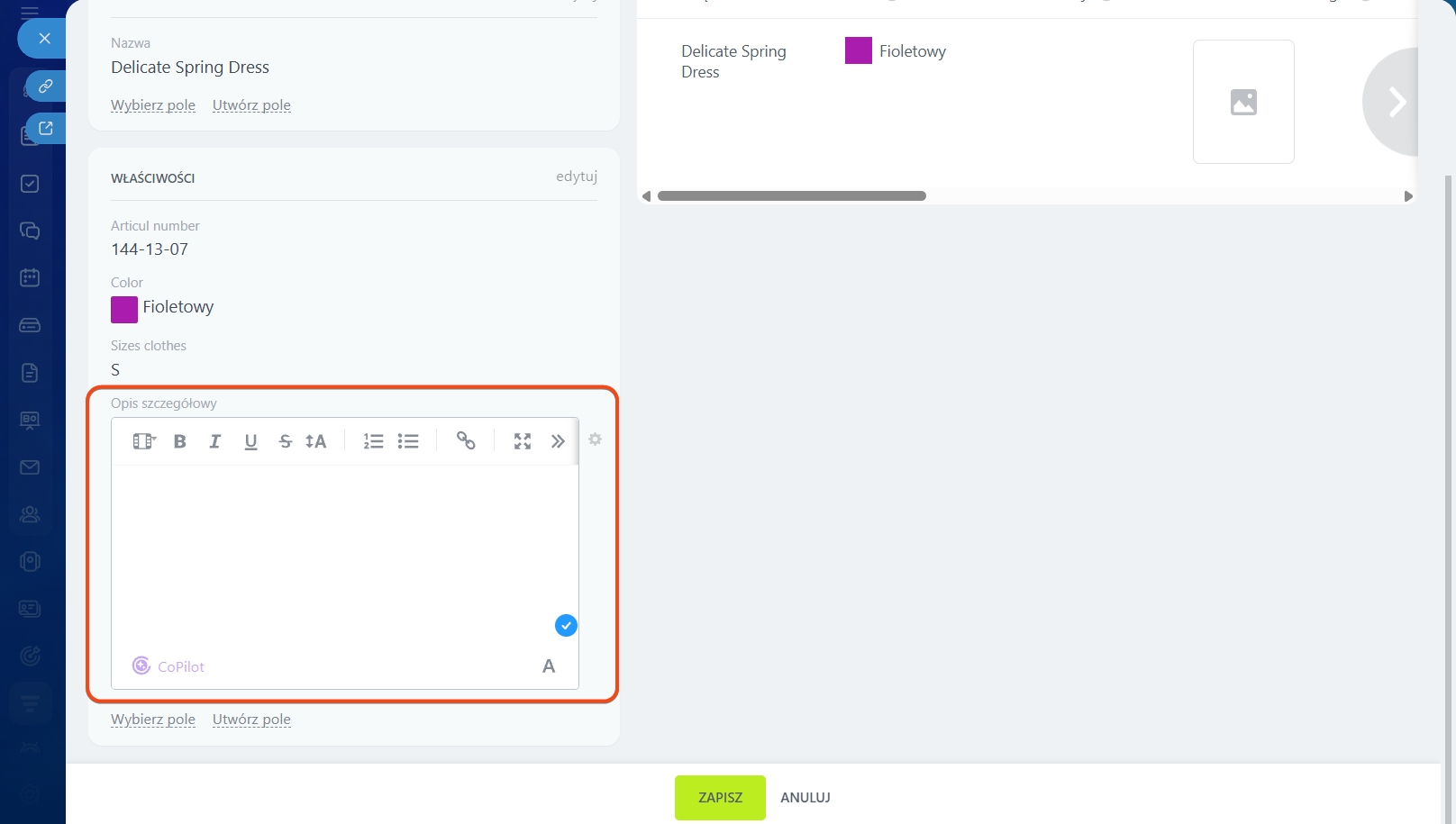This screenshot has height=824, width=1456.
Task: Open field settings gear beside editor
Action: (x=595, y=439)
